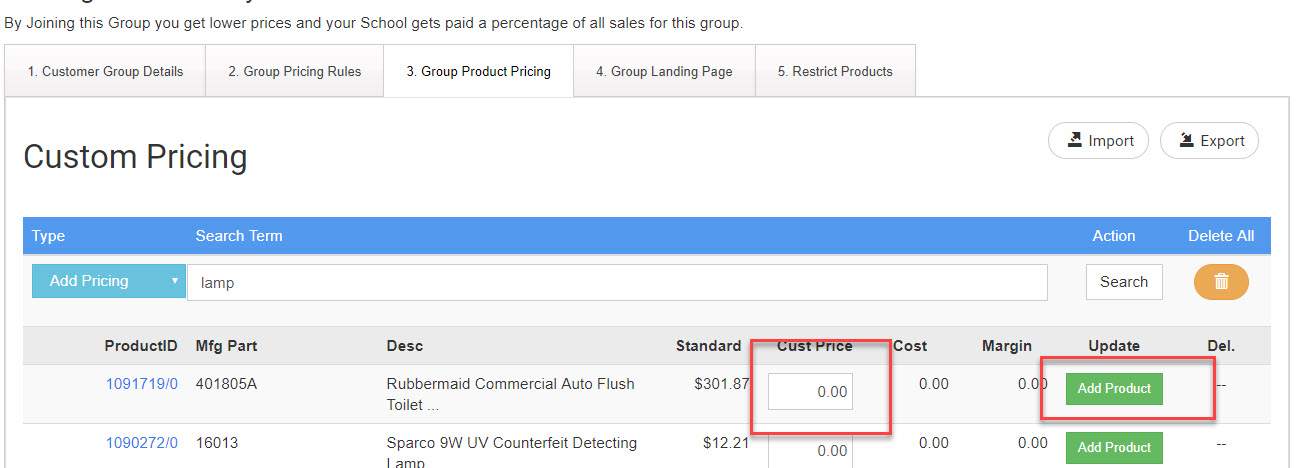Add Product for Sparco Counterfeit Detecting Lamp
The height and width of the screenshot is (468, 1303).
[x=1114, y=448]
